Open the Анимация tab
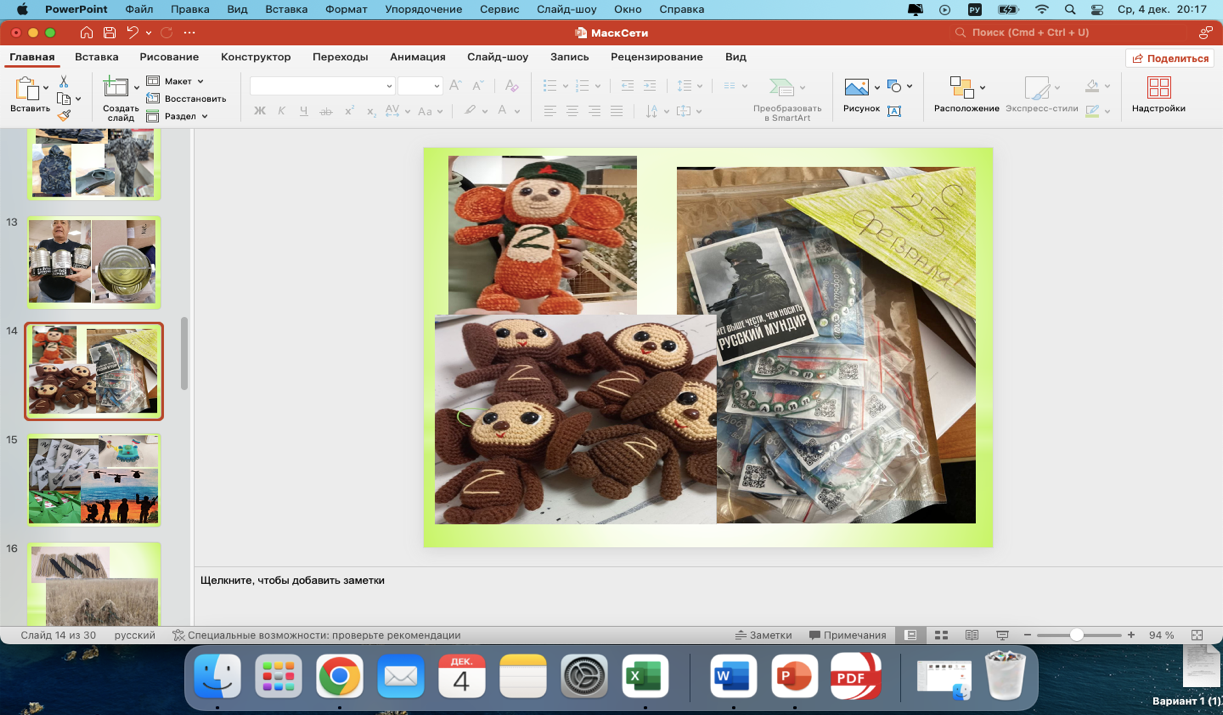The image size is (1223, 715). point(418,57)
